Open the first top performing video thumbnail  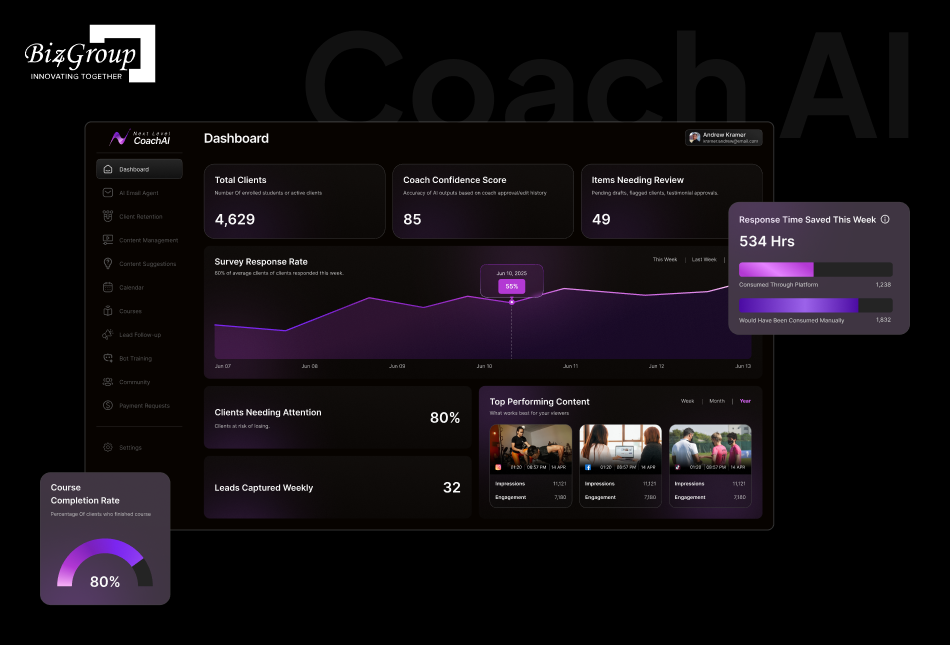[530, 448]
